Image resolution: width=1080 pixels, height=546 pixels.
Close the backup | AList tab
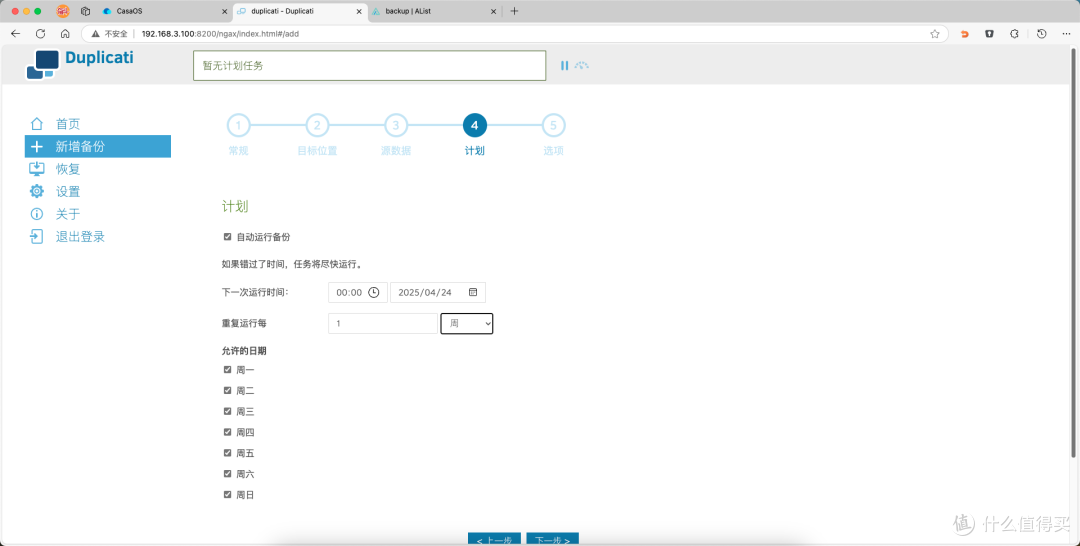pos(493,12)
